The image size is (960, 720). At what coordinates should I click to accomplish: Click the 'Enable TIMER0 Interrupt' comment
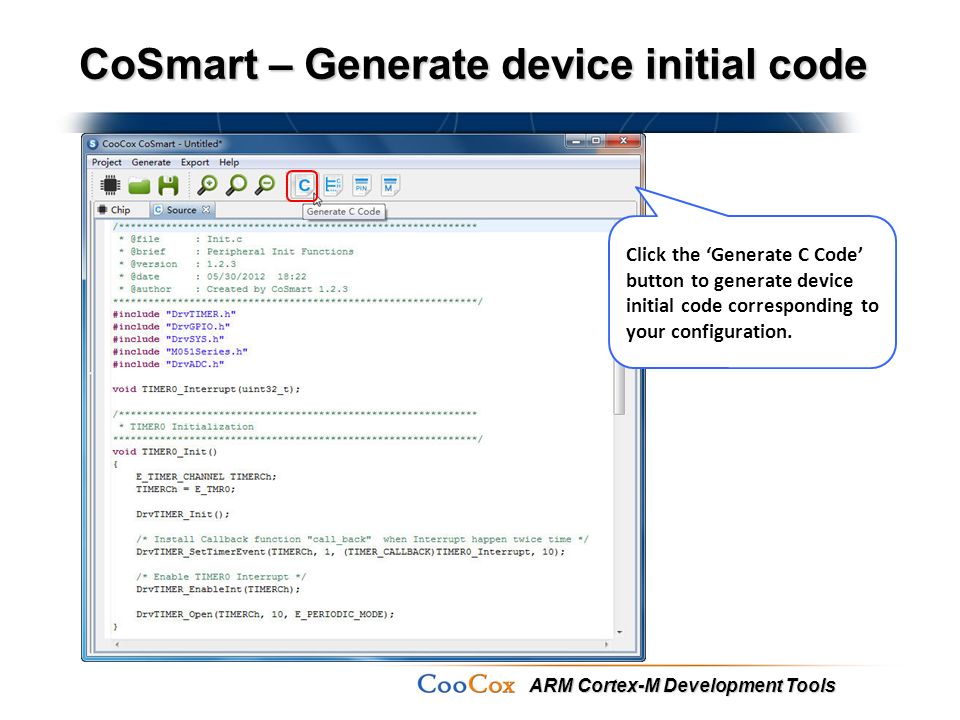[x=221, y=577]
